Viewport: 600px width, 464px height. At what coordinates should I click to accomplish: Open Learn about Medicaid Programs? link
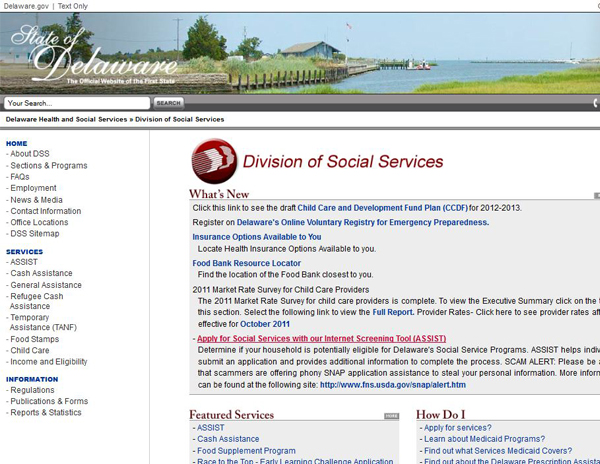pyautogui.click(x=484, y=439)
